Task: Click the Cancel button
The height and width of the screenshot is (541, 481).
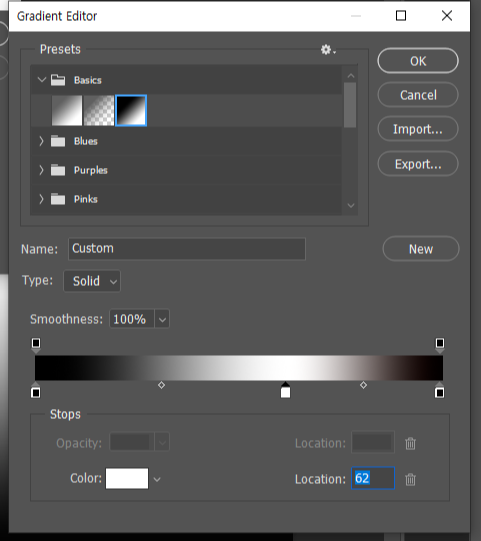Action: pos(418,95)
